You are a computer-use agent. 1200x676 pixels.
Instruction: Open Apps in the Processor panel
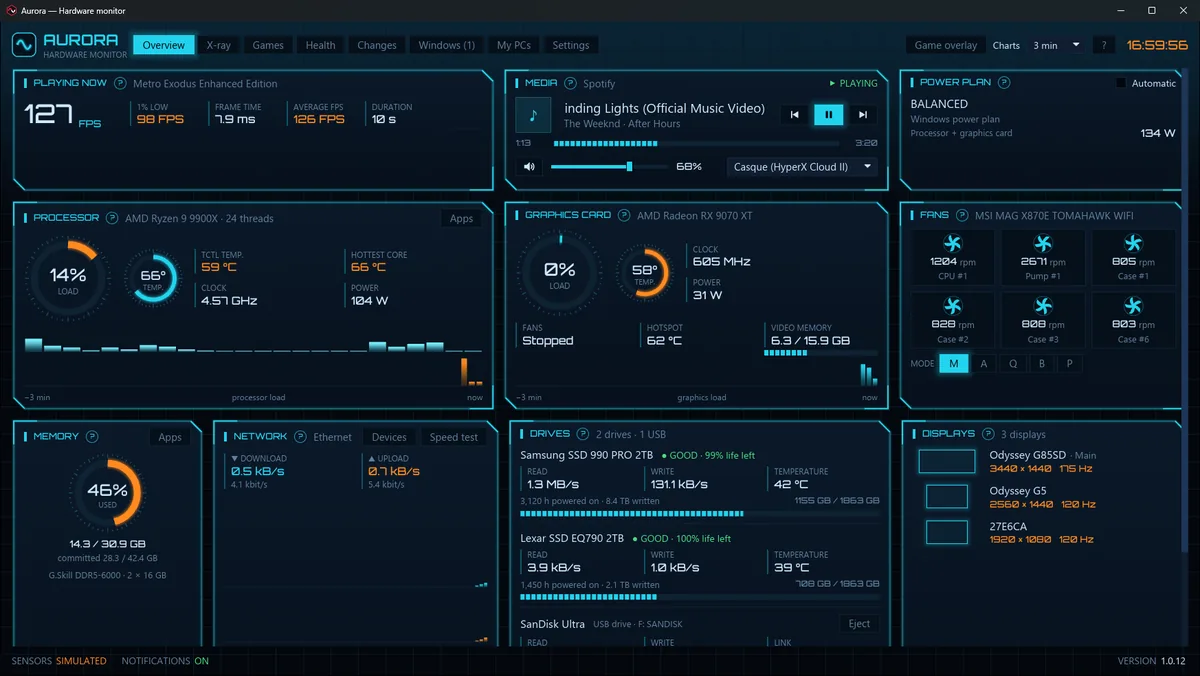pyautogui.click(x=461, y=219)
